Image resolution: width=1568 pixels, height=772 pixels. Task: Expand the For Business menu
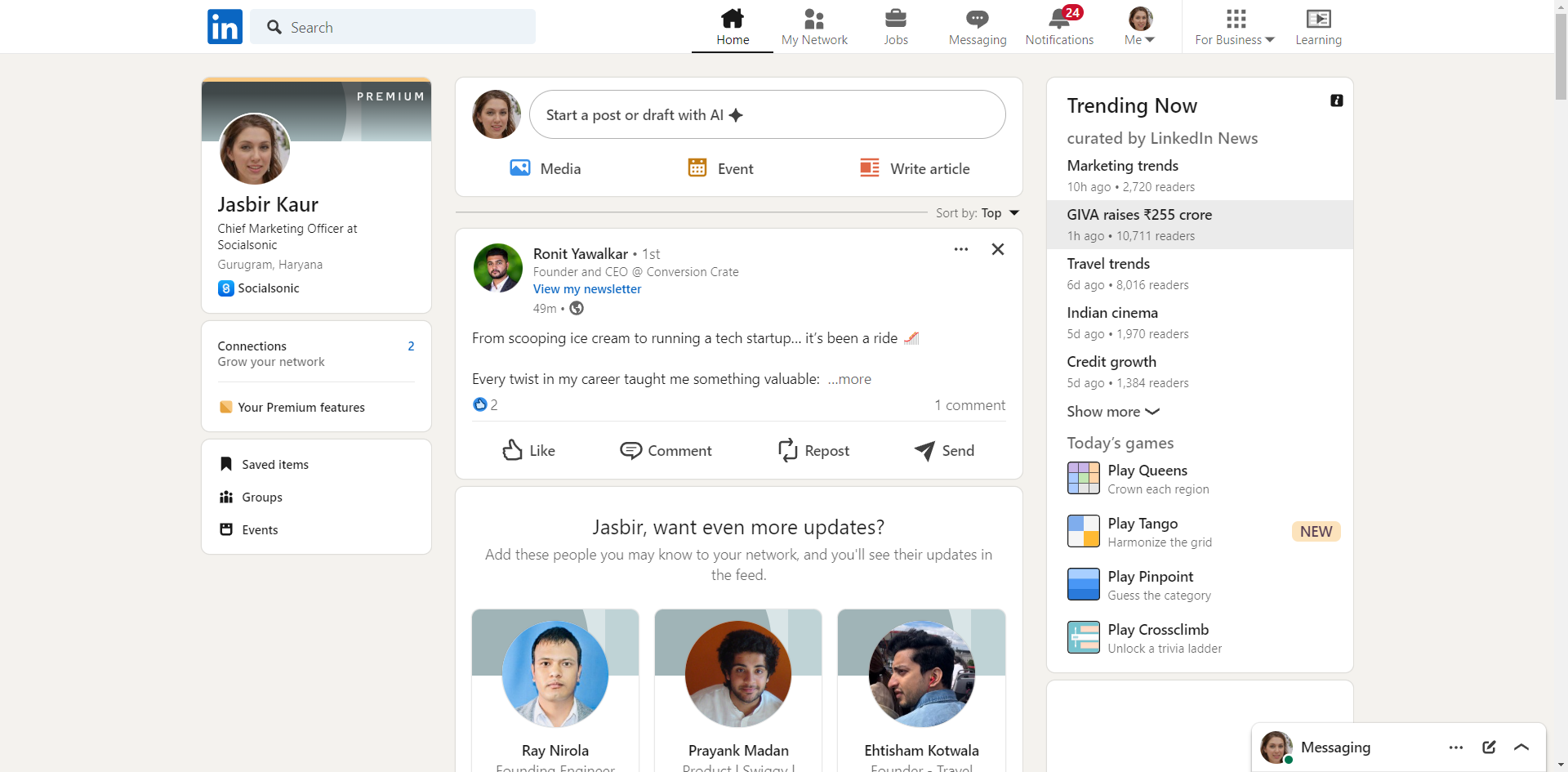coord(1235,27)
